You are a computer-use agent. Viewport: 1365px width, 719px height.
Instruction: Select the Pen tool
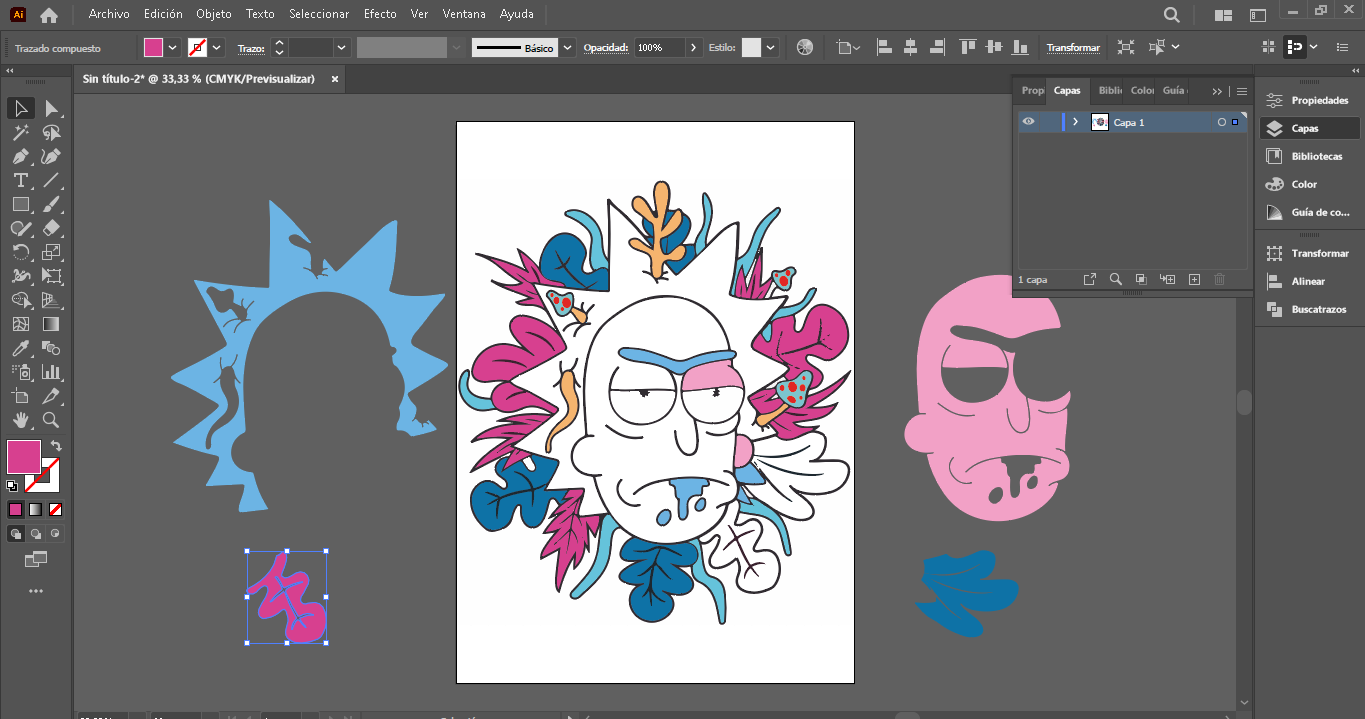(x=20, y=156)
